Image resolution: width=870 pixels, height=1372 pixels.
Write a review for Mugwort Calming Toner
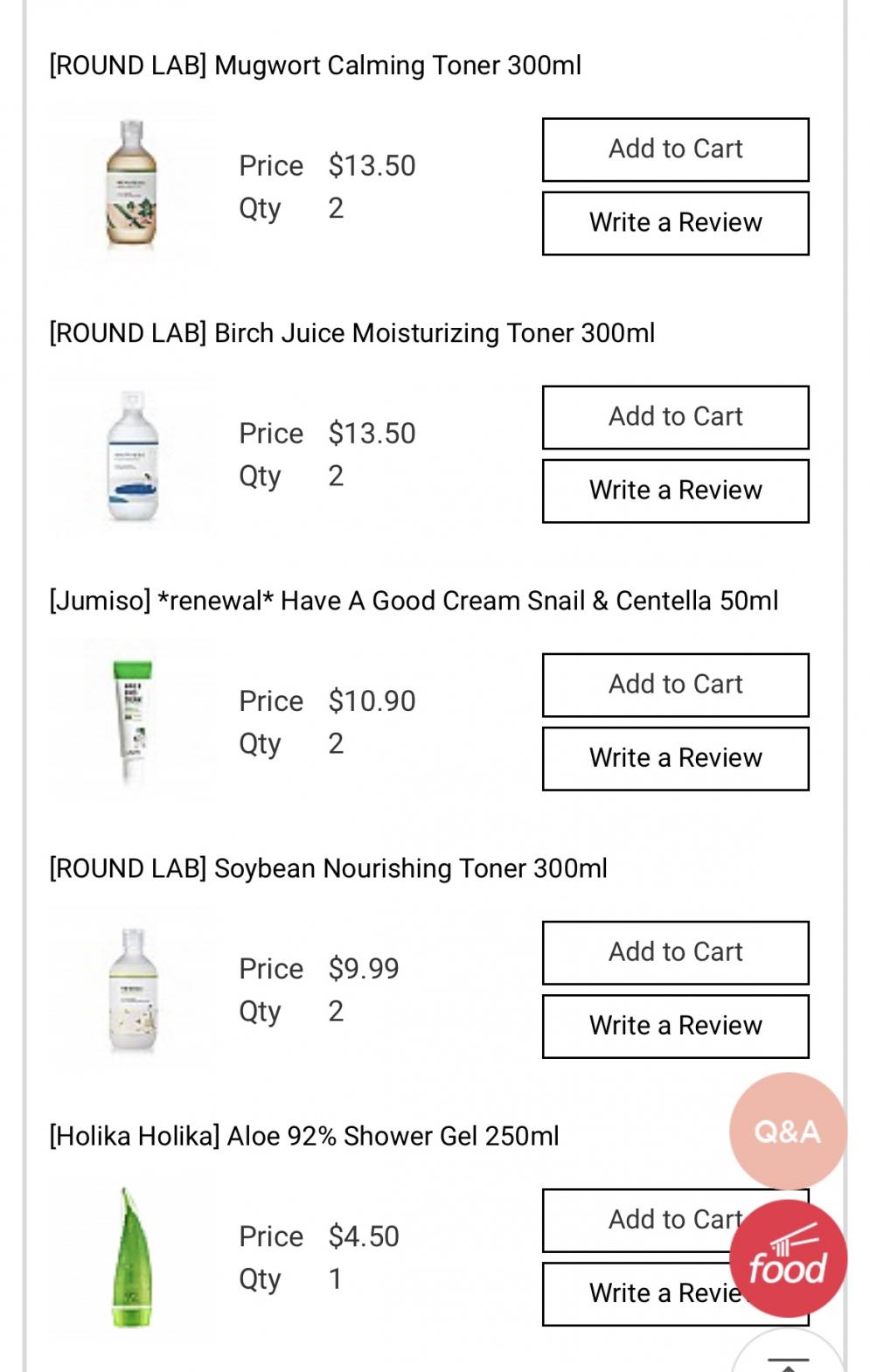[675, 223]
